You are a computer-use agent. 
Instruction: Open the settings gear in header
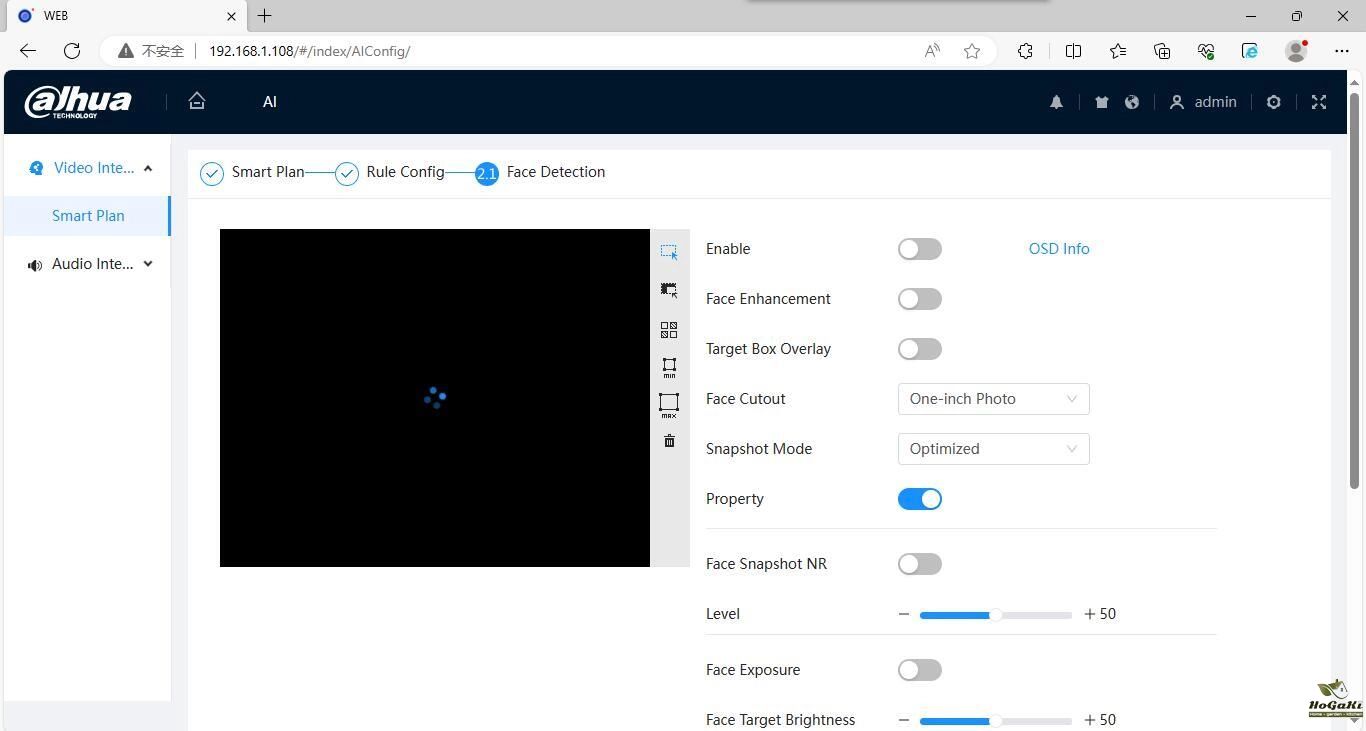[1273, 102]
